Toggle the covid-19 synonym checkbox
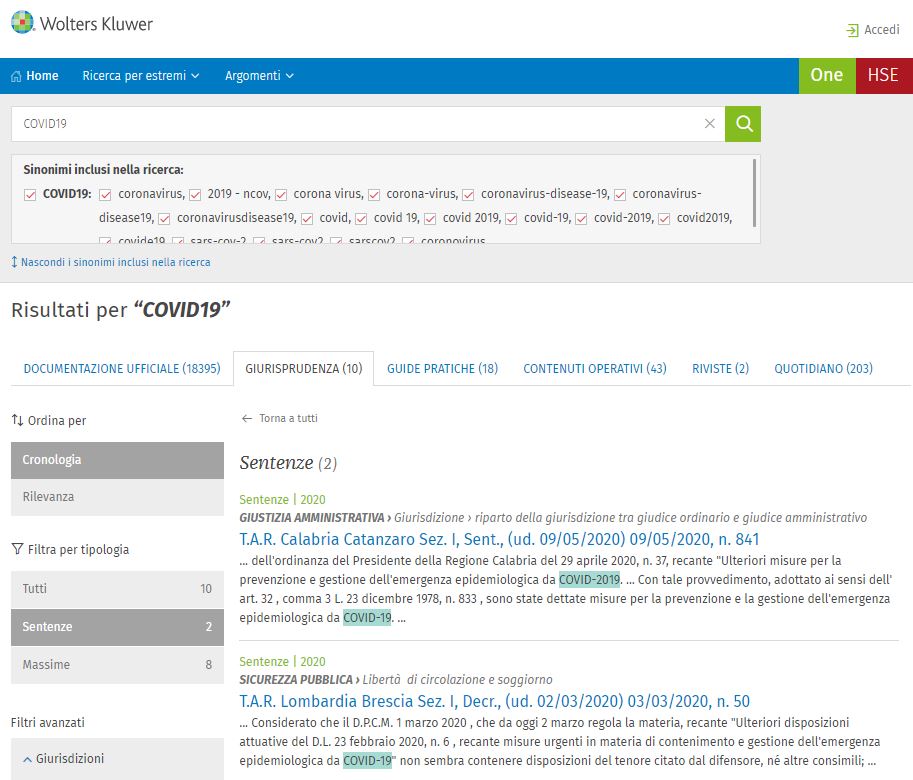This screenshot has height=780, width=913. 512,218
